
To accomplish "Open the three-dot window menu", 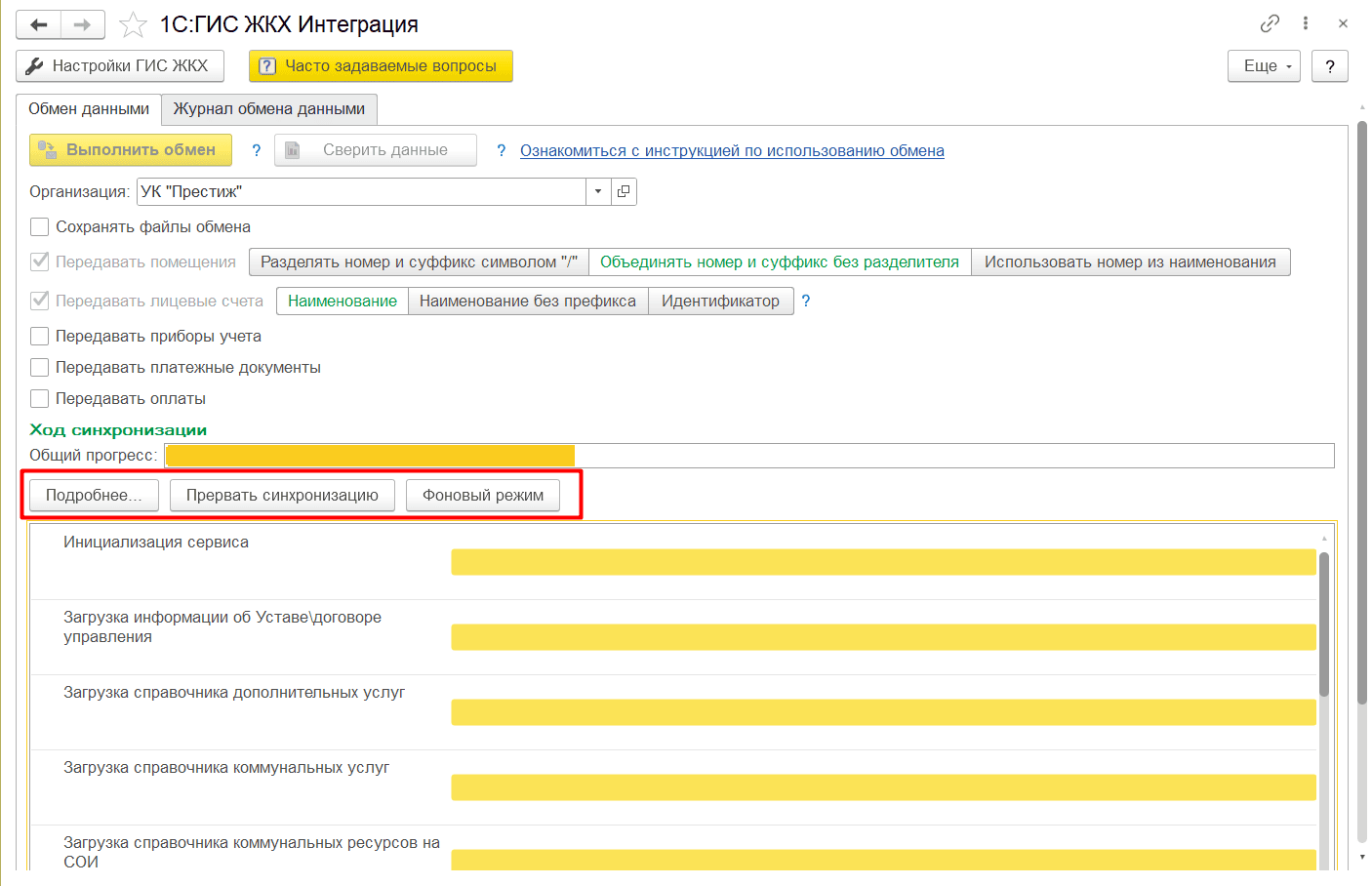I will click(1306, 23).
